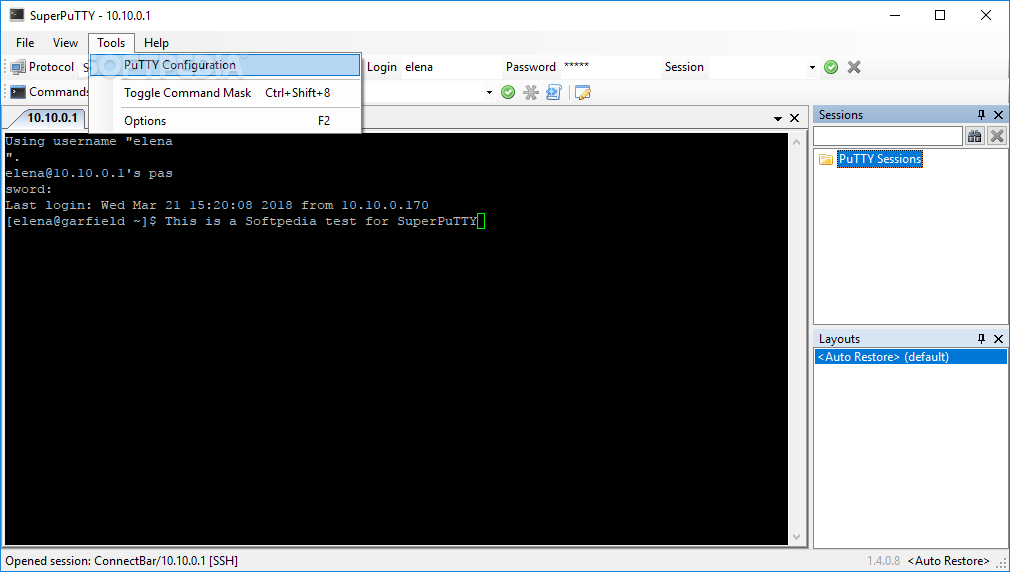Click the Protocol toolbar monitor icon
1010x572 pixels.
click(x=18, y=67)
